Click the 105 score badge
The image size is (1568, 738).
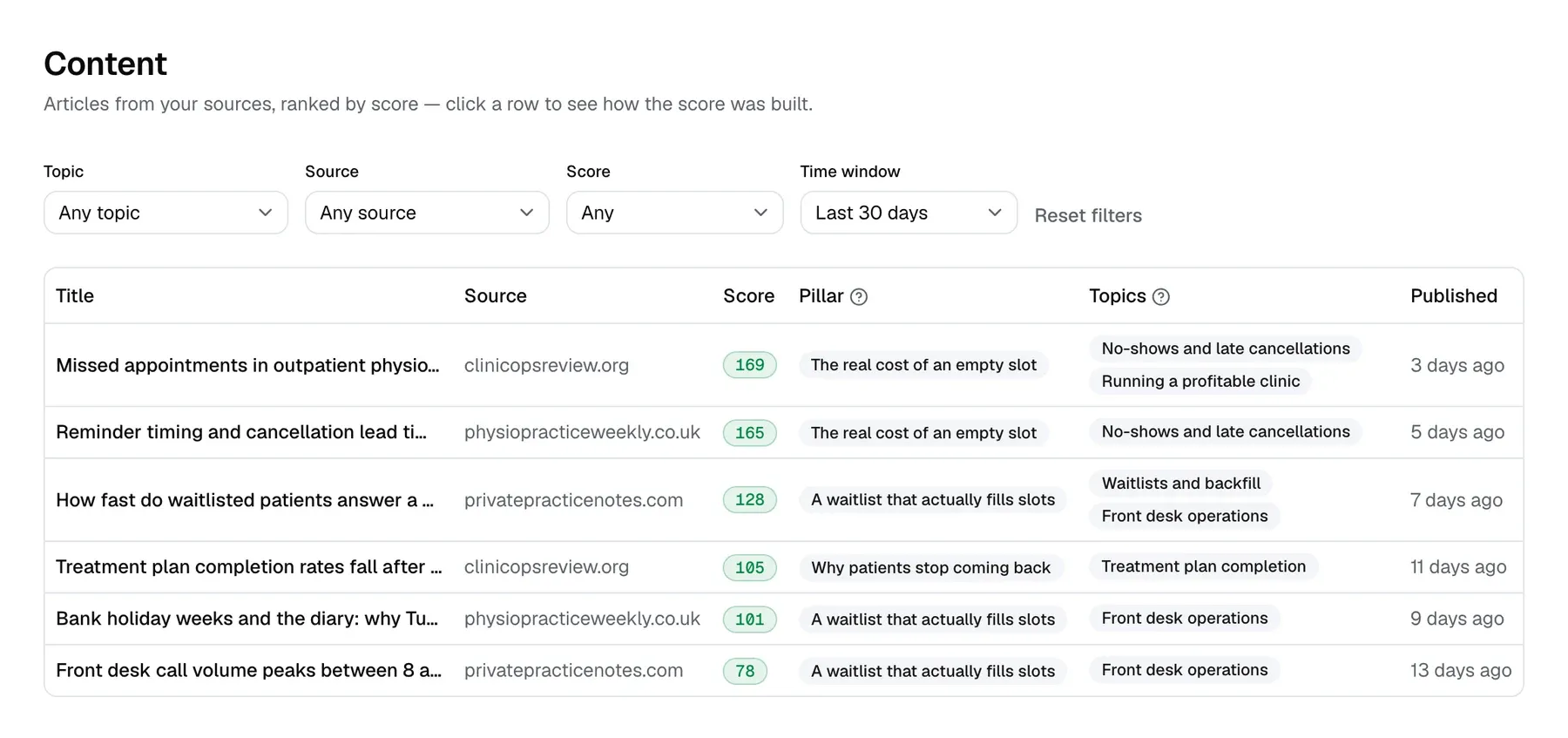[749, 567]
